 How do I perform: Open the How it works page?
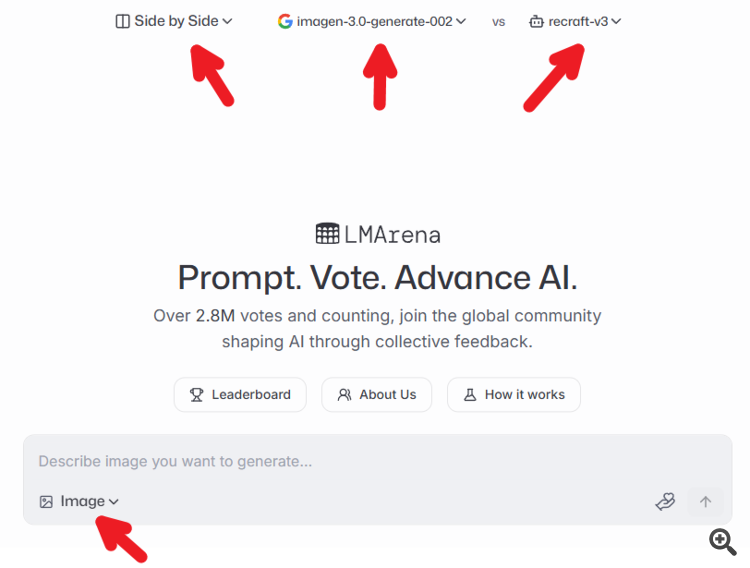pos(514,395)
